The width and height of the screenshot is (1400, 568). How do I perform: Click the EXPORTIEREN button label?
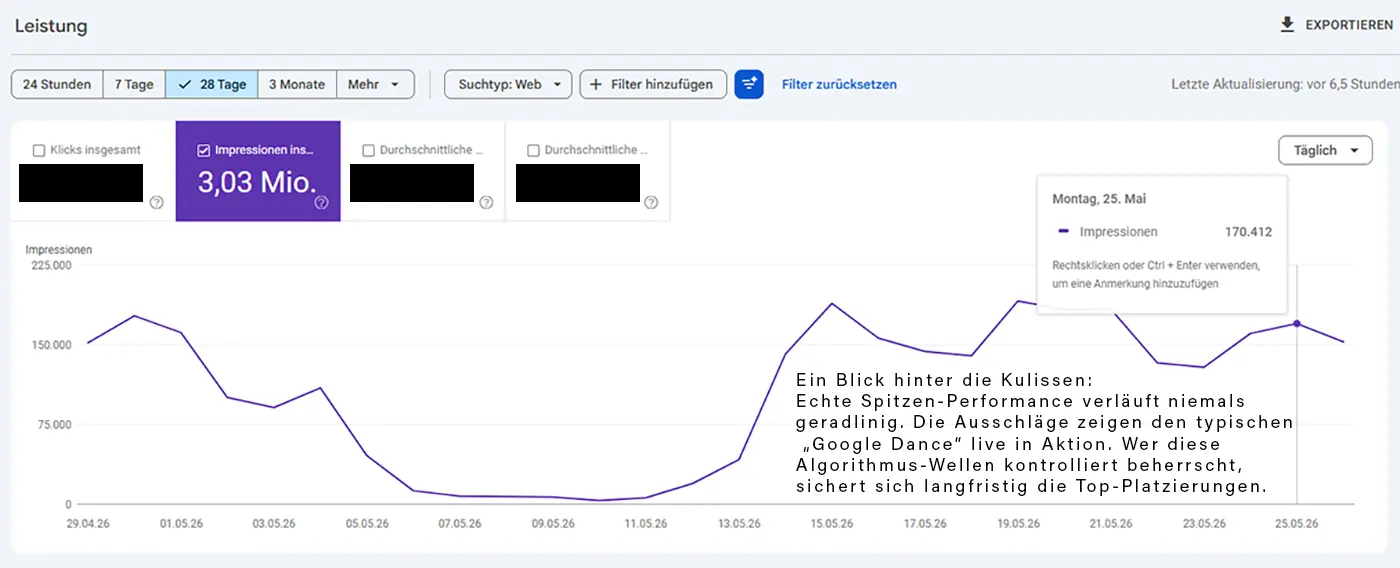[x=1349, y=25]
